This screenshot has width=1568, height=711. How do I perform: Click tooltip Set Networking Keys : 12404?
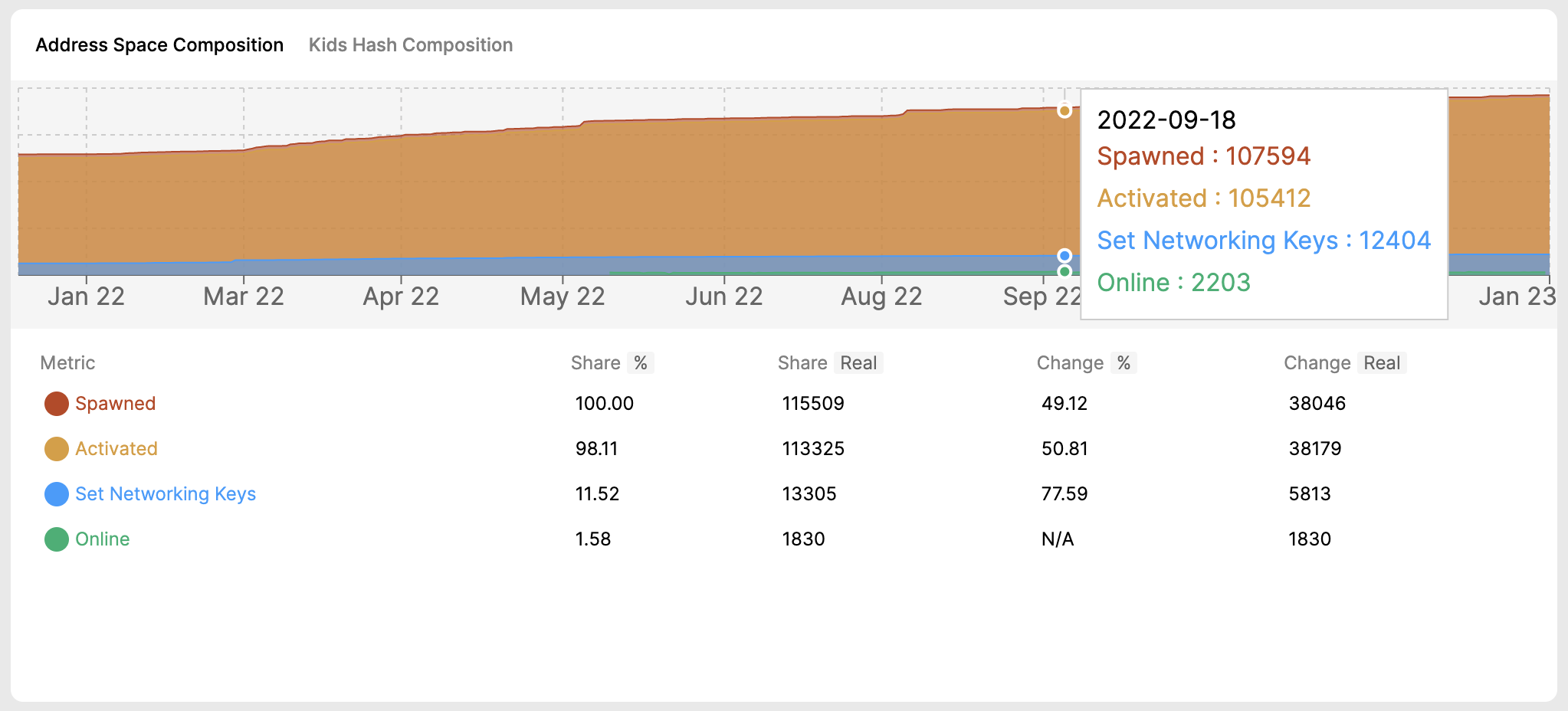1265,241
